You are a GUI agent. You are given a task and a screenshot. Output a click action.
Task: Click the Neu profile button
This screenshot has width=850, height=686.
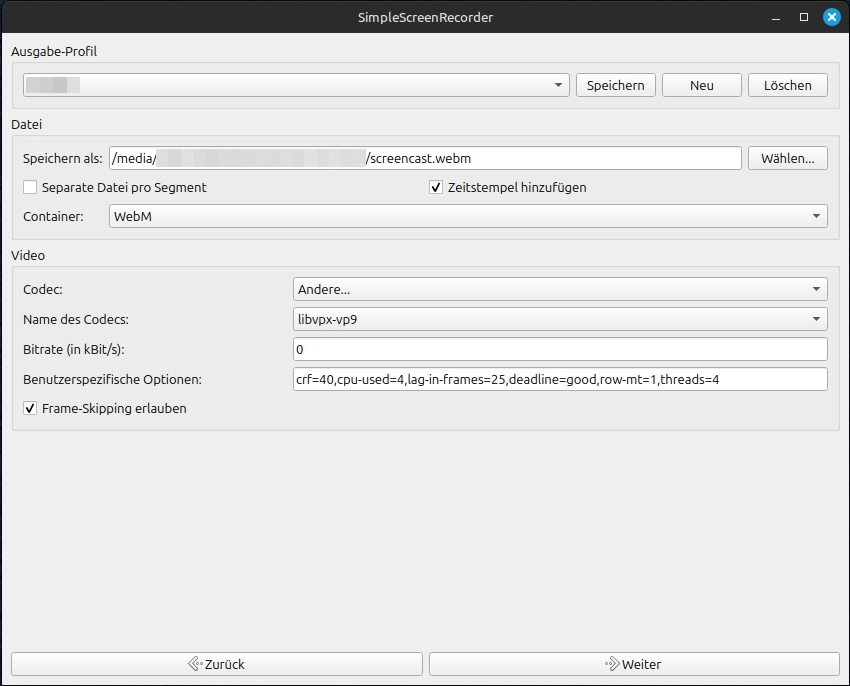click(x=701, y=85)
